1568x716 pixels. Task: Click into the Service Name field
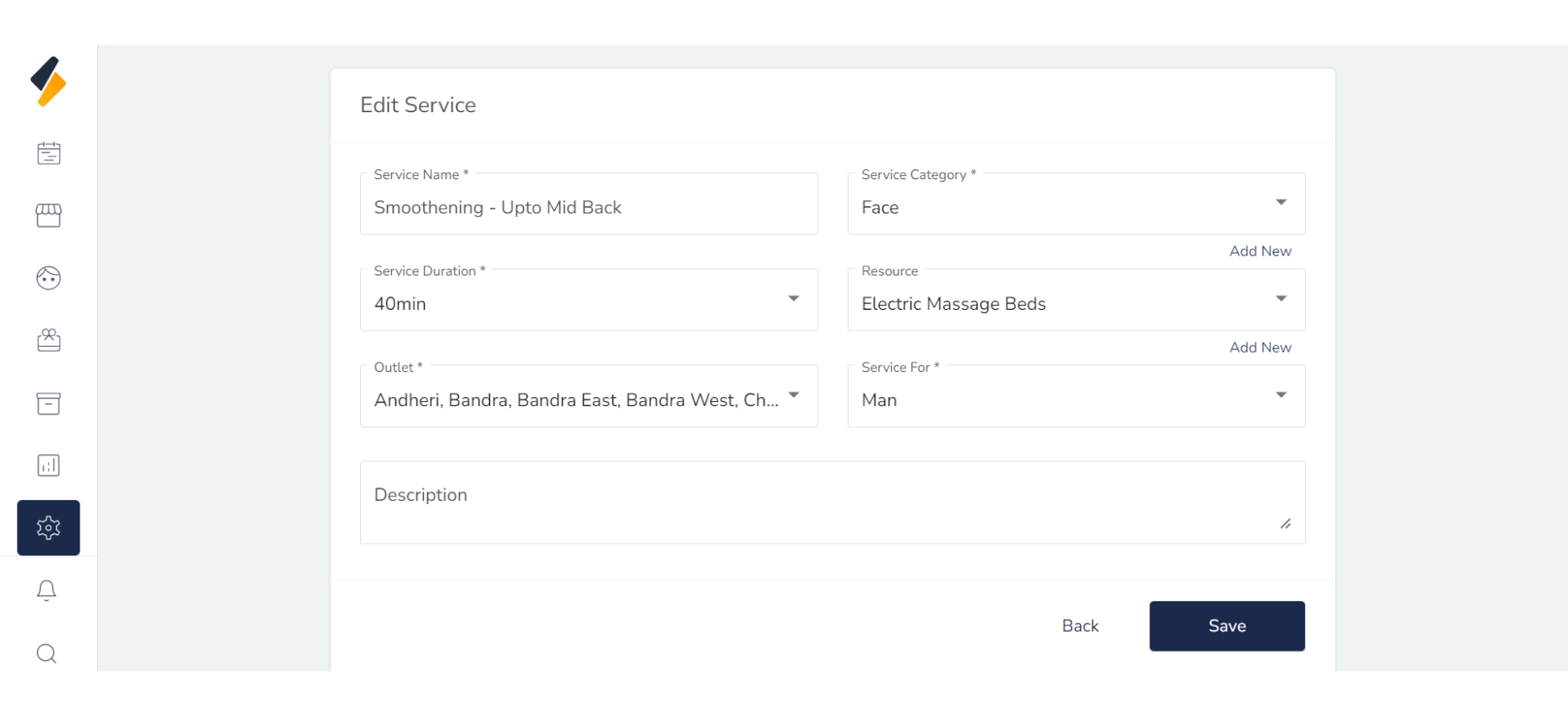tap(588, 208)
